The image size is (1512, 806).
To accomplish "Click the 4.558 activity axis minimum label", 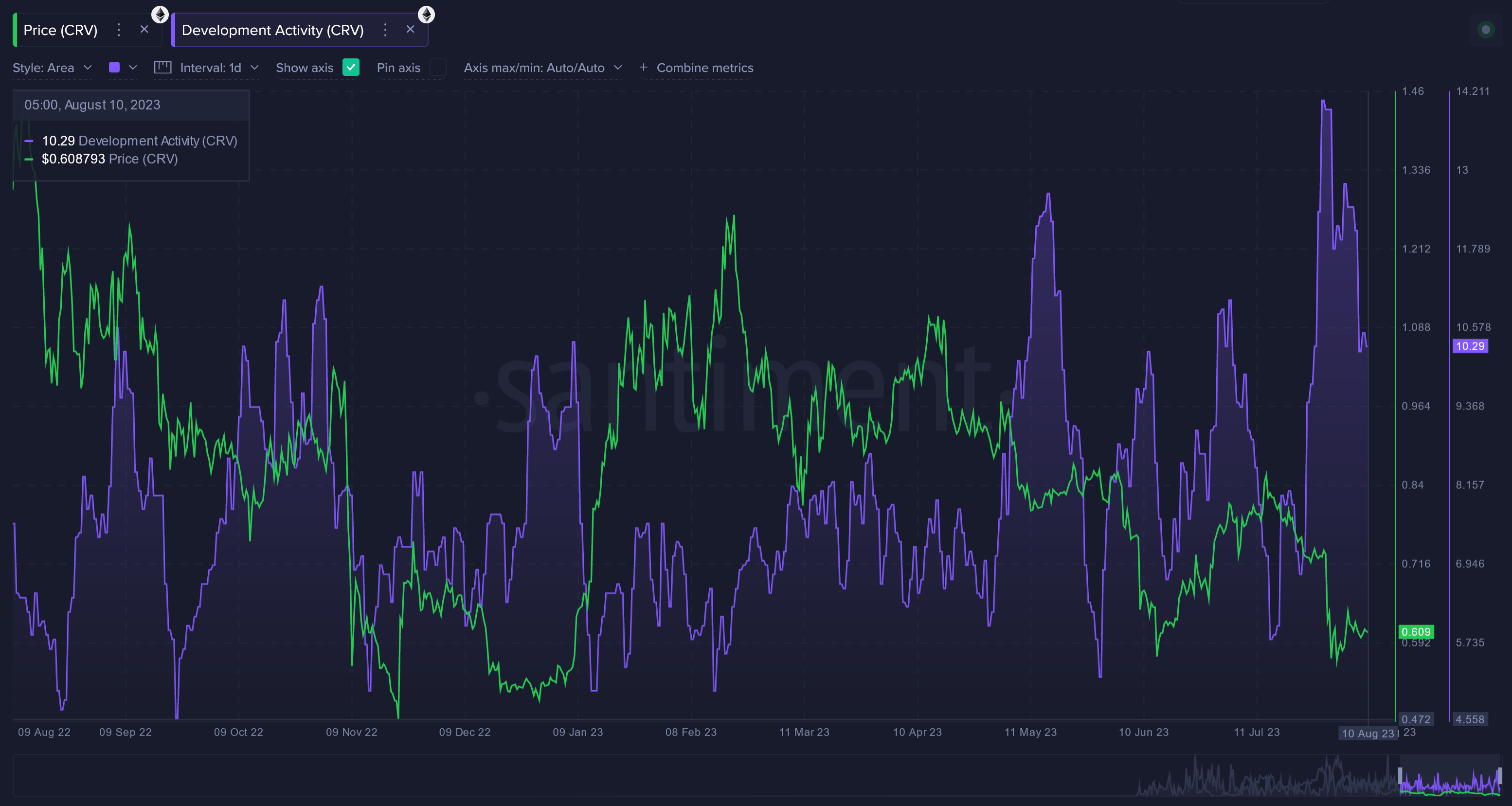I will (1470, 719).
